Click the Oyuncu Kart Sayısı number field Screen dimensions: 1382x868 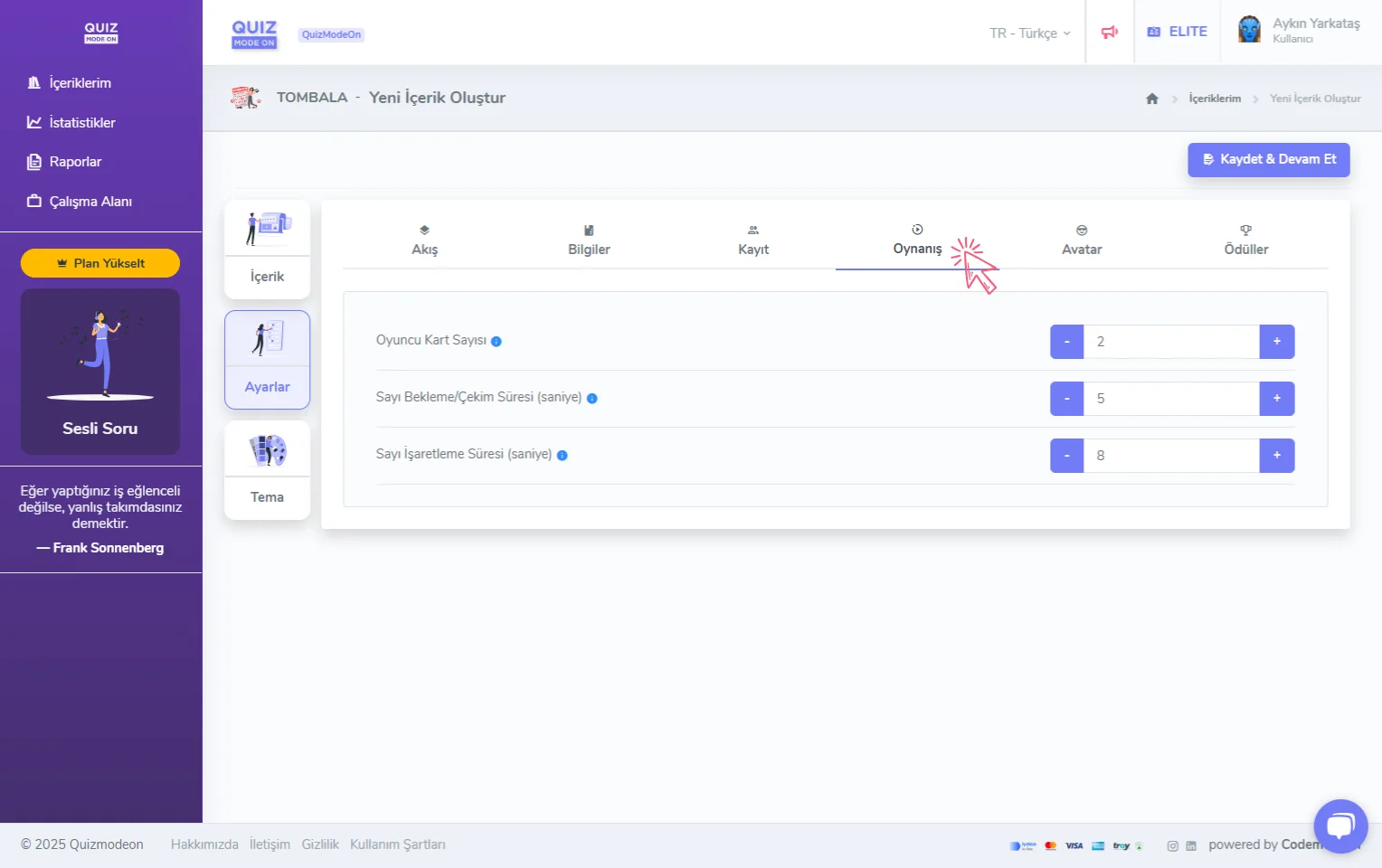pyautogui.click(x=1171, y=342)
